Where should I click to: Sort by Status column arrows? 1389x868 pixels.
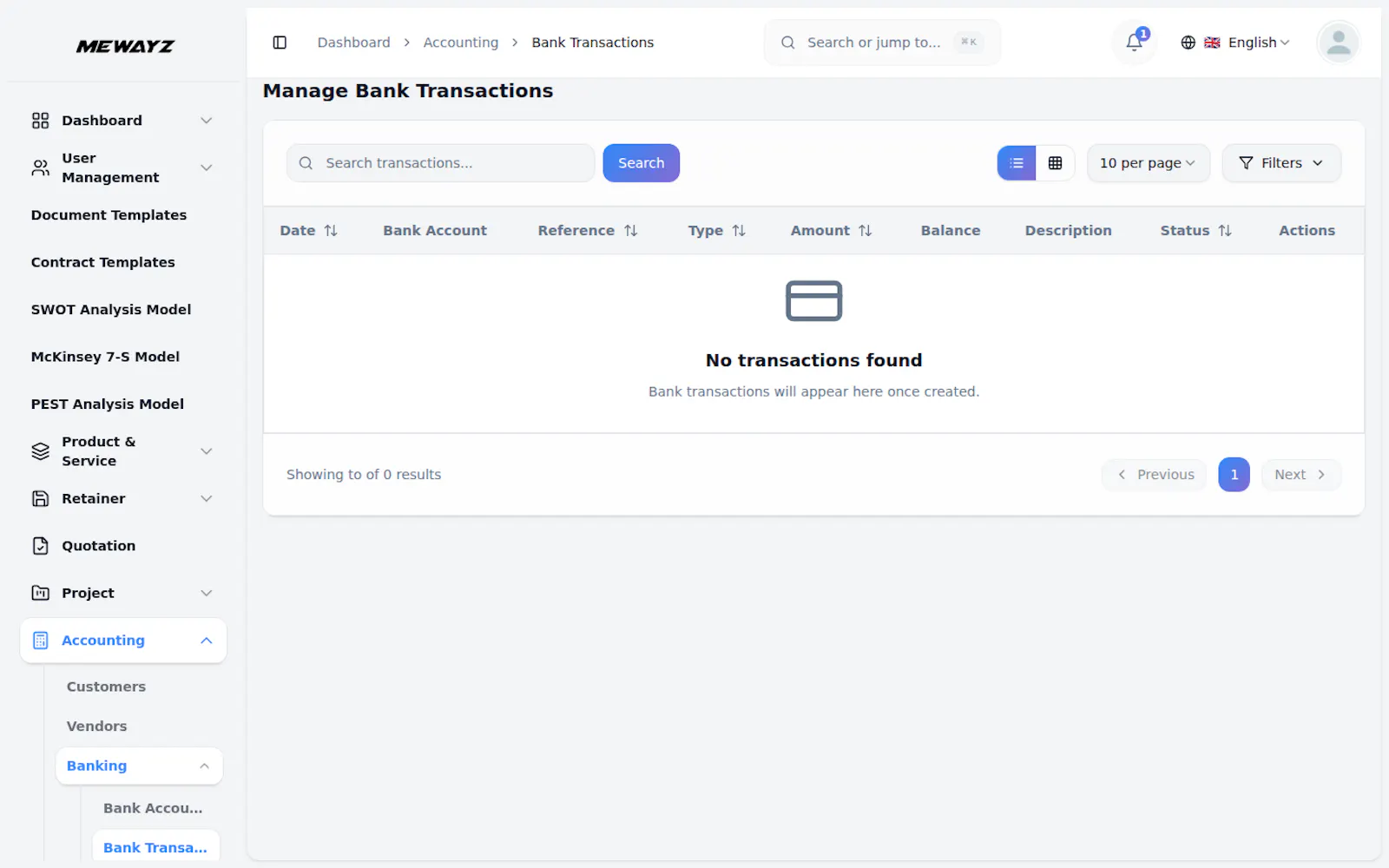(1225, 231)
